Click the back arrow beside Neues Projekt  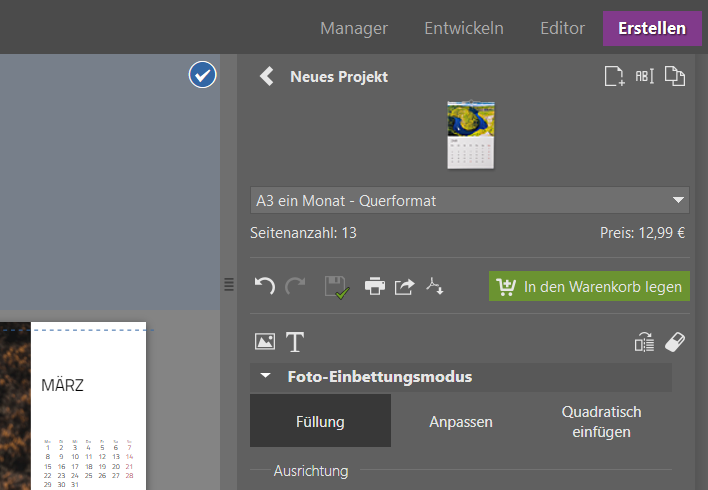[266, 77]
